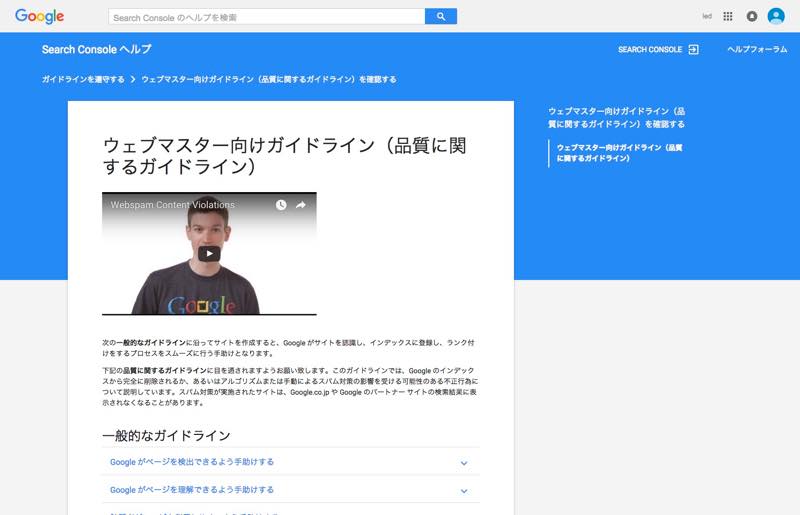Expand the Googleがページを検出できるよう手助けする section chevron
800x515 pixels.
464,463
